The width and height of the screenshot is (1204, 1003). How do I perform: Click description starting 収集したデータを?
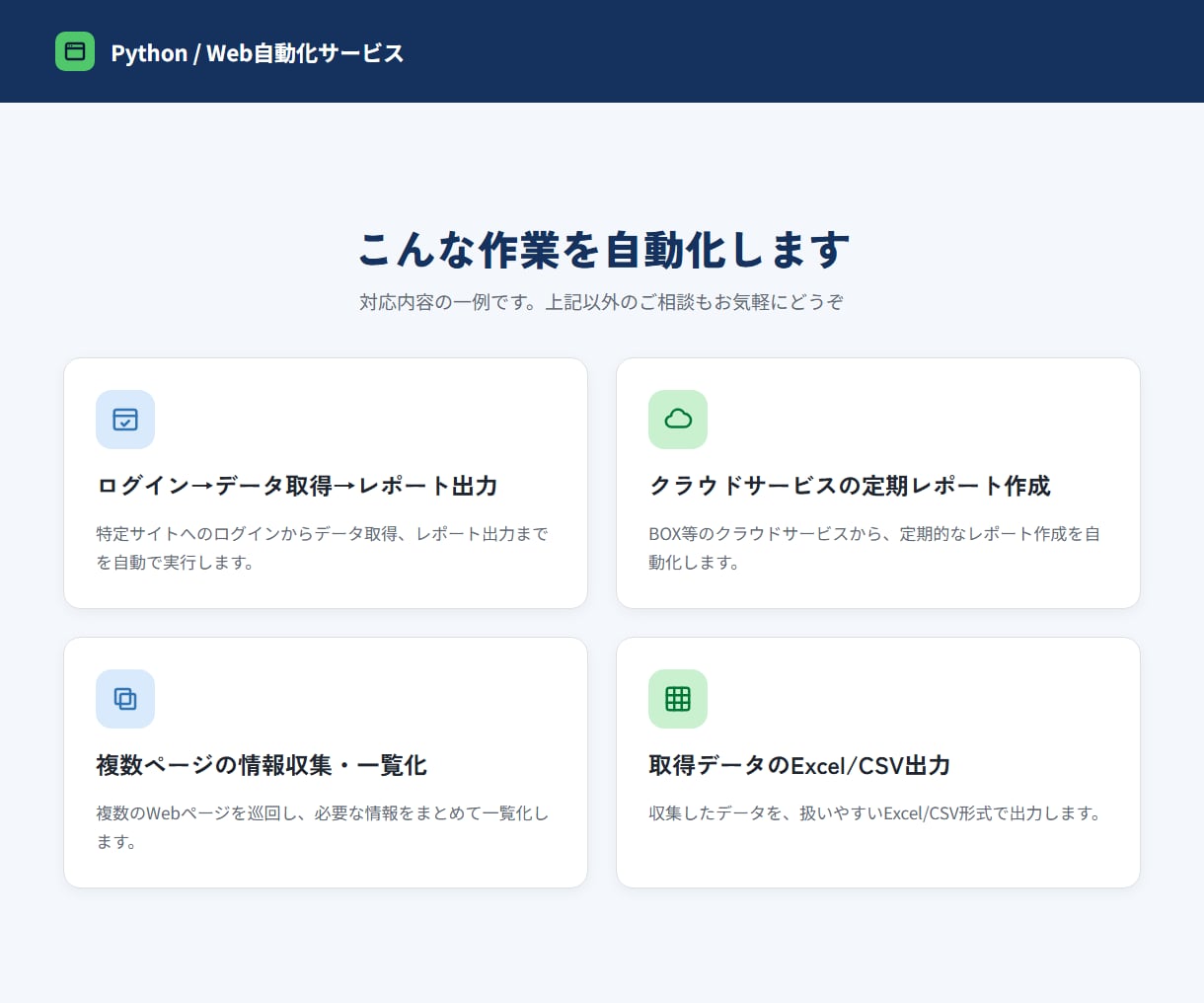[874, 813]
